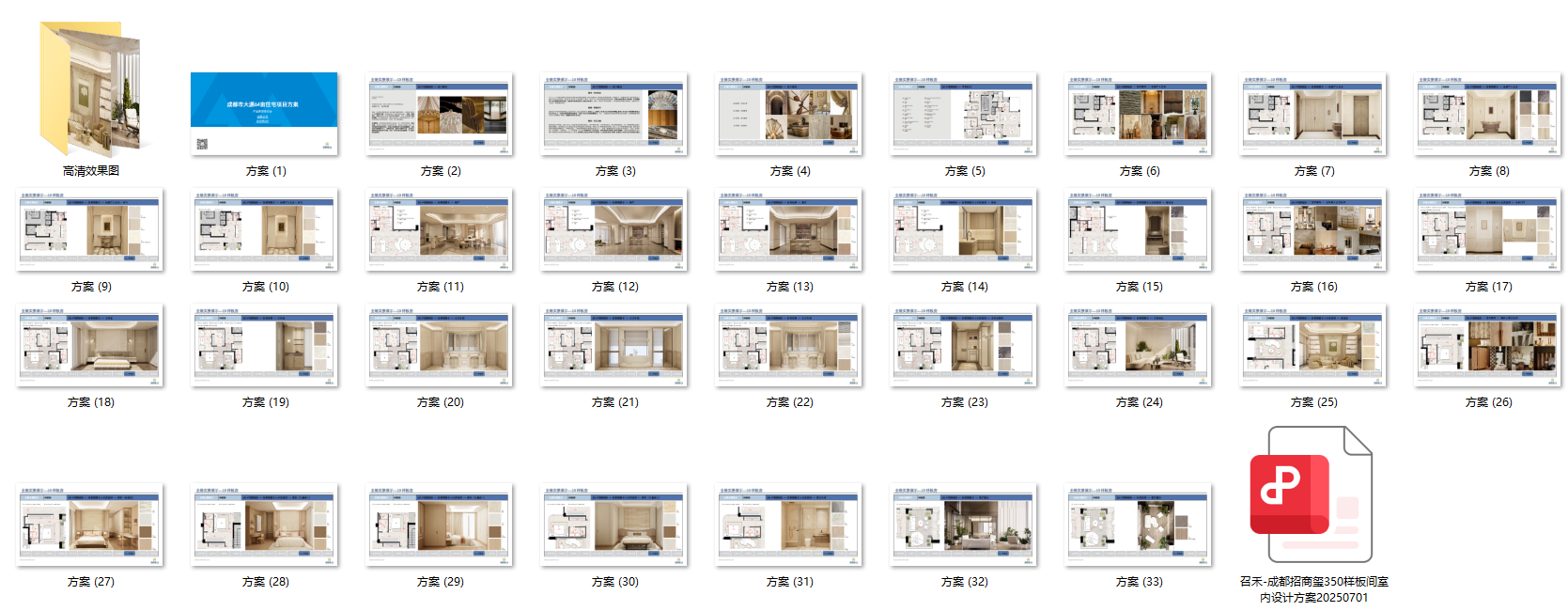Select thumbnail 方案 (24)
1568x611 pixels.
pyautogui.click(x=1139, y=345)
